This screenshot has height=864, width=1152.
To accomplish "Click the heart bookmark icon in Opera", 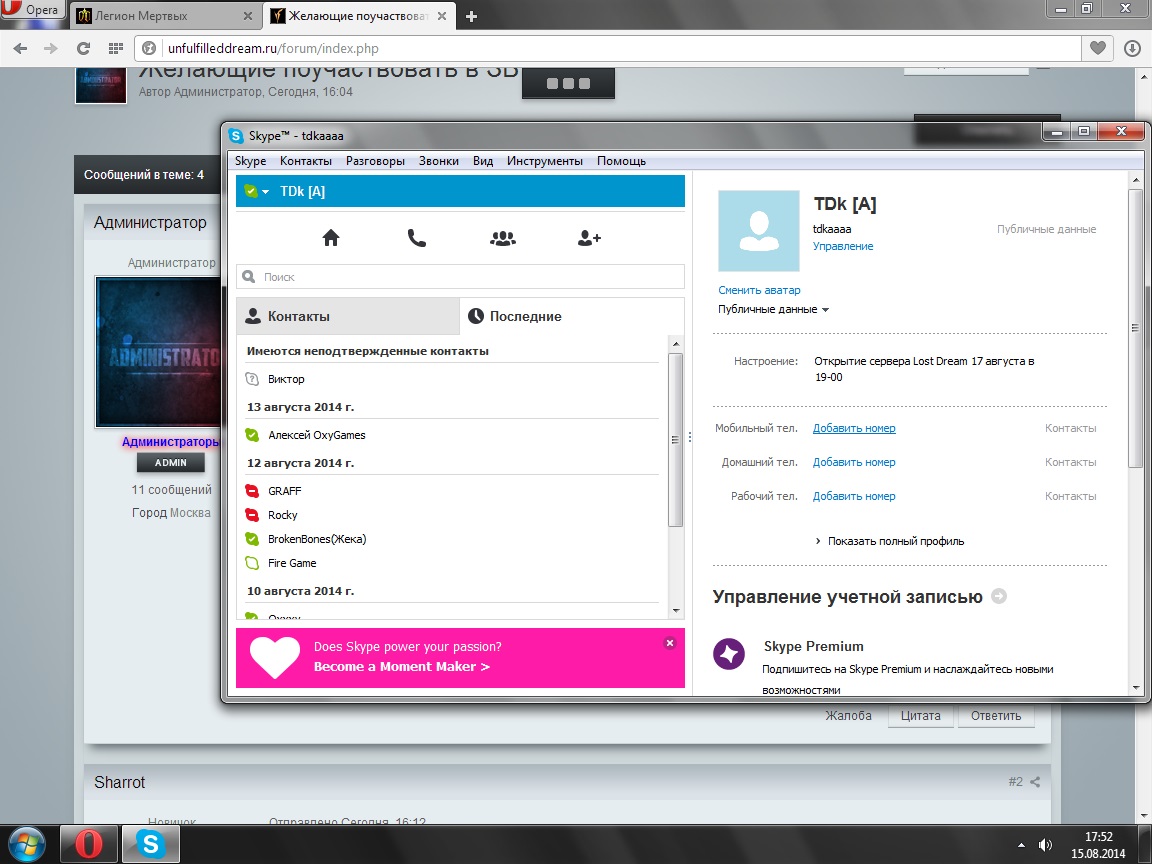I will tap(1098, 48).
